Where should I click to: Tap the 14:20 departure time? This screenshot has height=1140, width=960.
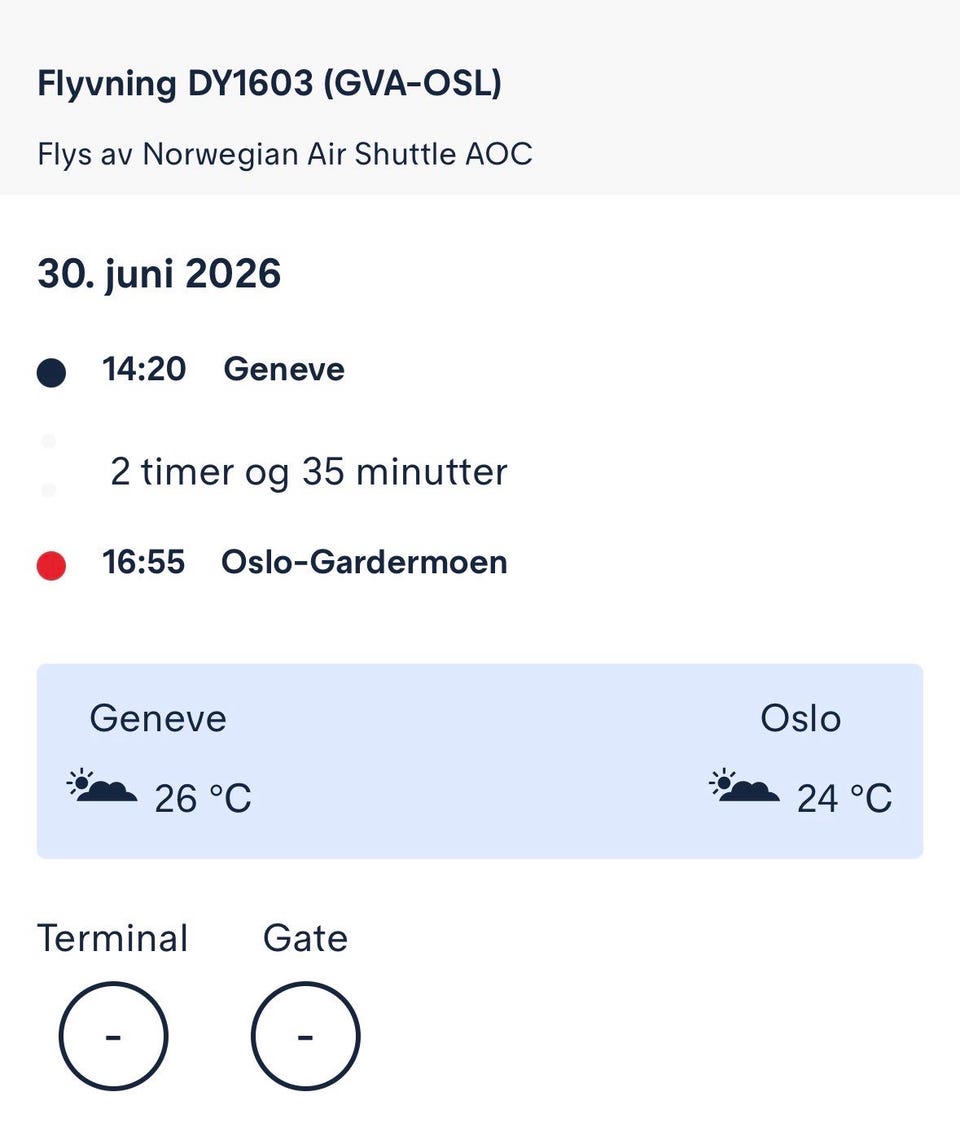(144, 369)
